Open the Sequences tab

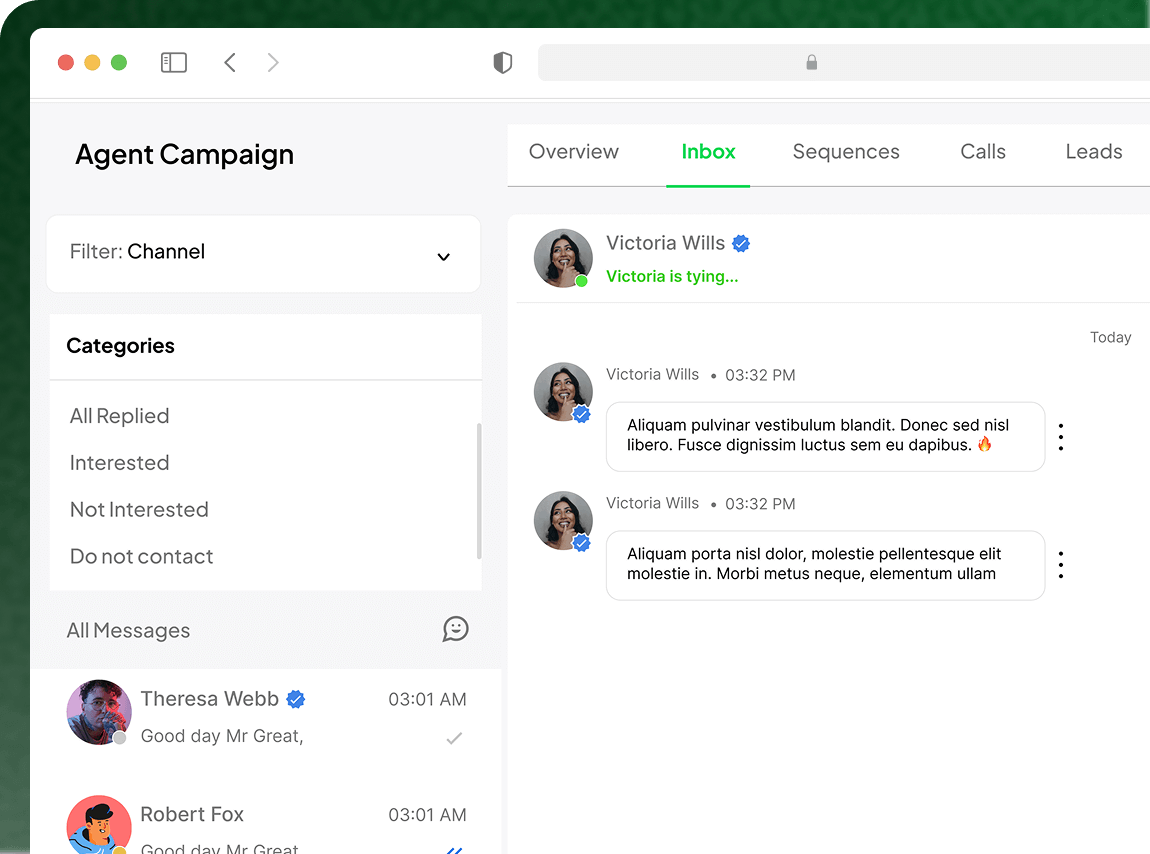point(846,152)
